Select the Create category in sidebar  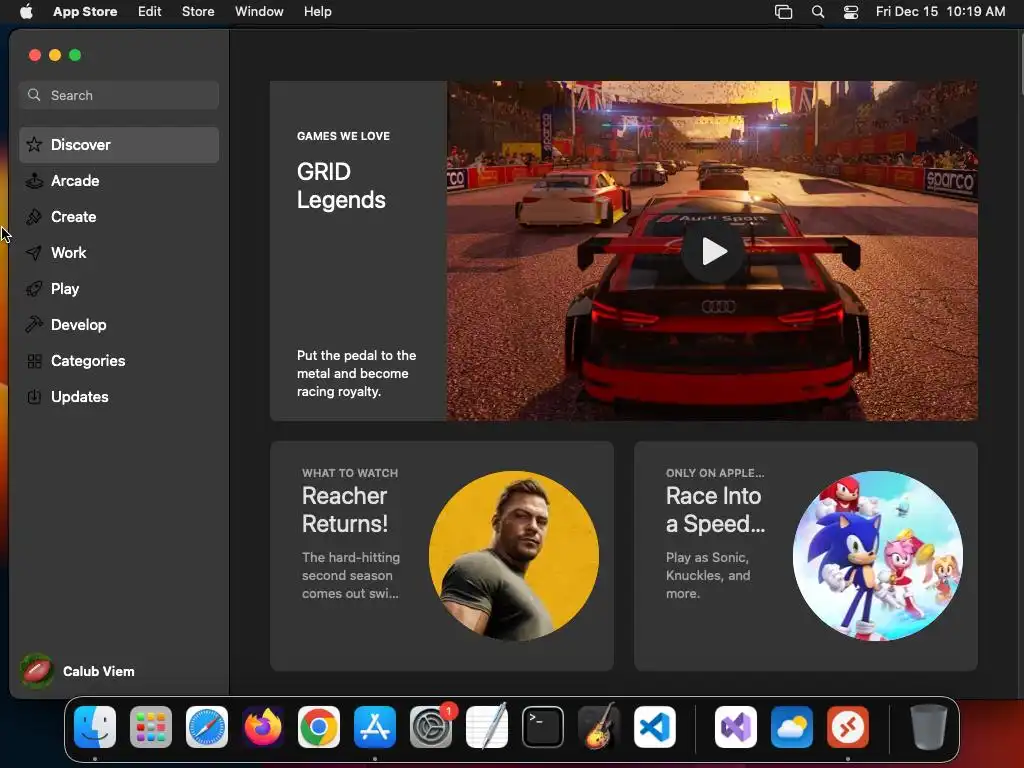click(x=119, y=217)
